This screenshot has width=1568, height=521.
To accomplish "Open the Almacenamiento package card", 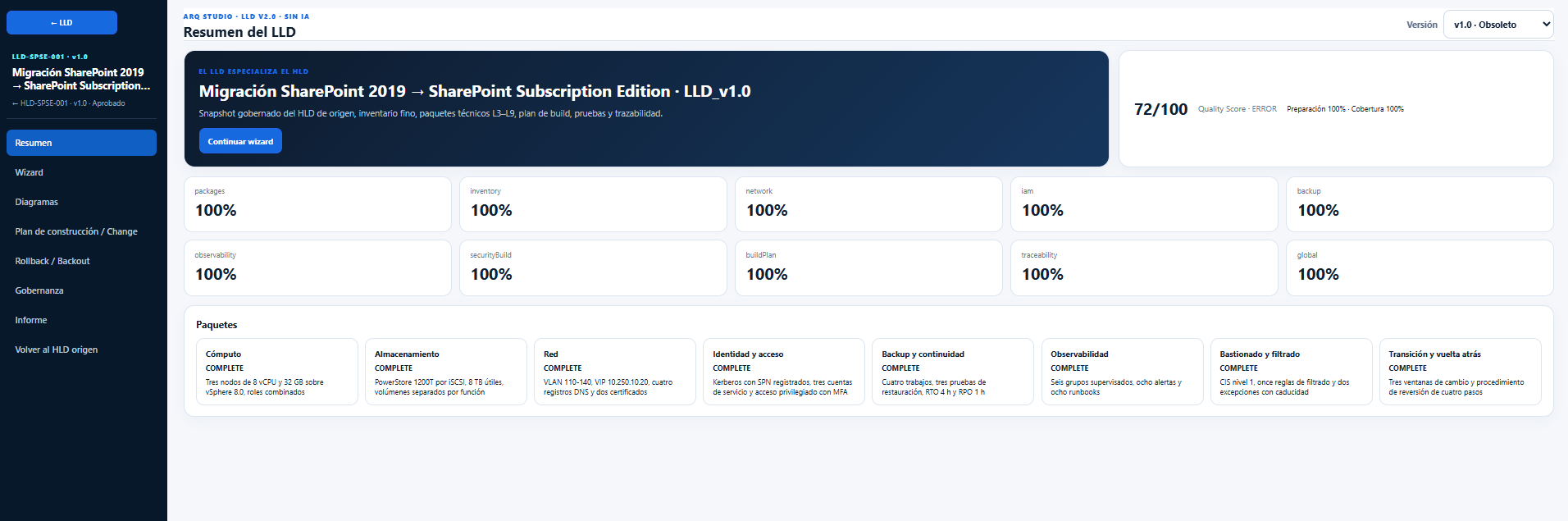I will [446, 372].
